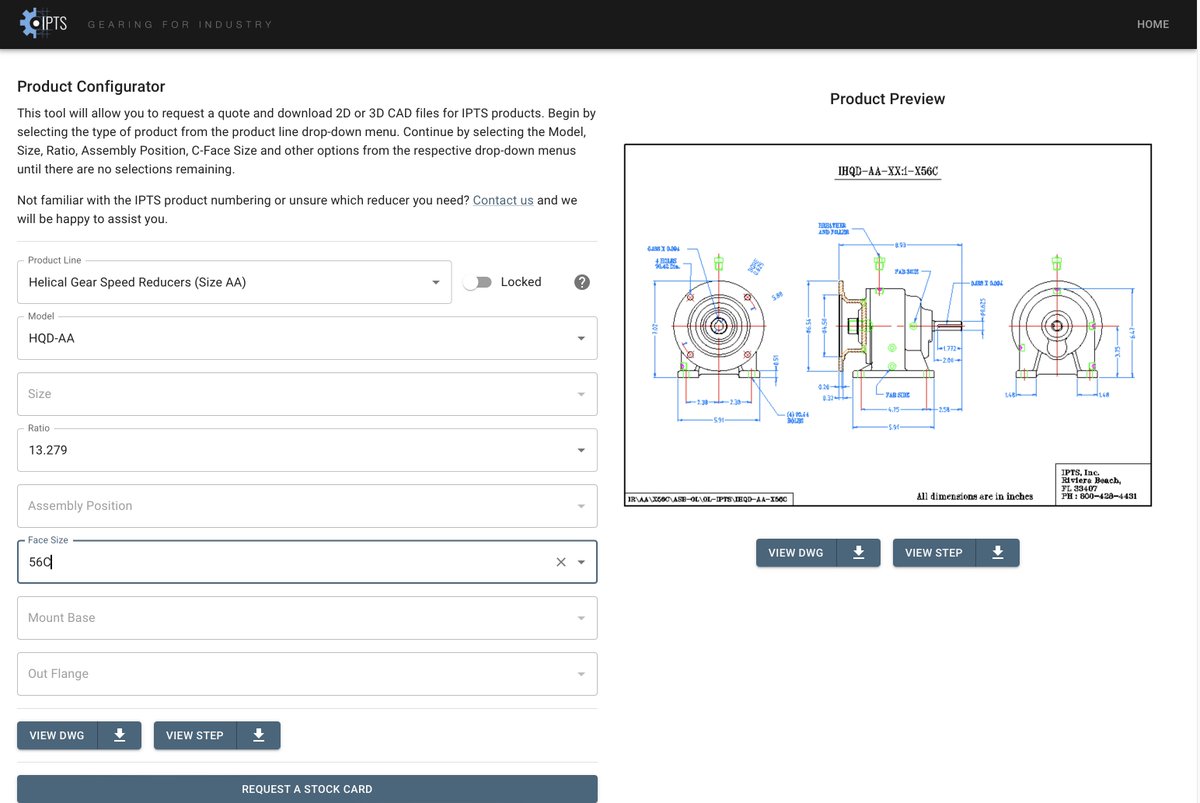Clear the Face Size selection using the X icon
1200x803 pixels.
click(x=560, y=562)
